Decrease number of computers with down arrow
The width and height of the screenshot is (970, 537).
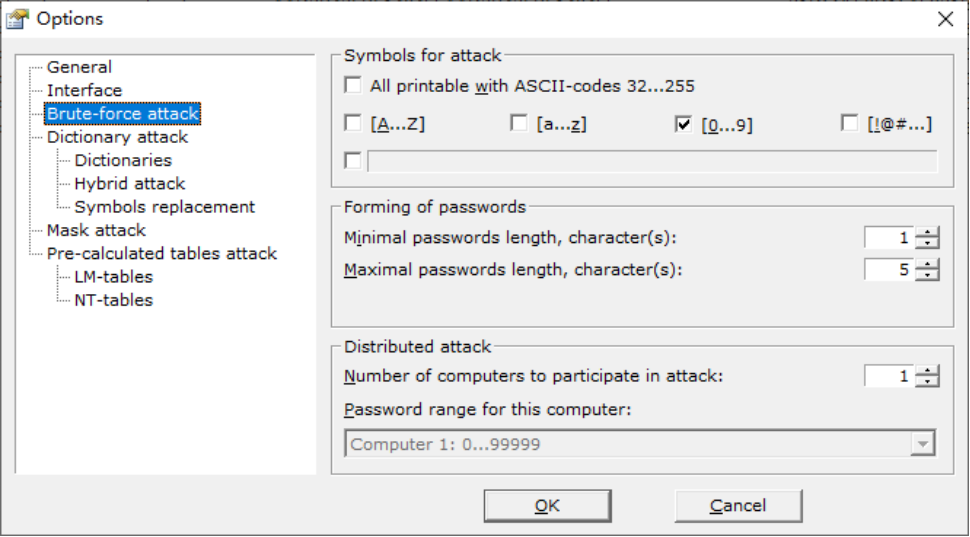coord(930,382)
